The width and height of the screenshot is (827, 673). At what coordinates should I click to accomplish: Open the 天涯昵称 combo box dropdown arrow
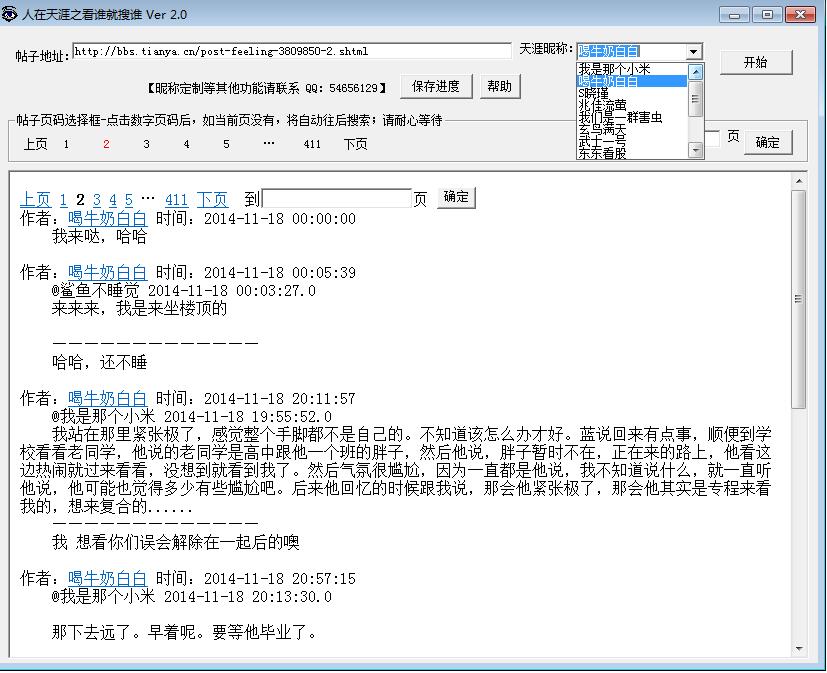coord(694,52)
